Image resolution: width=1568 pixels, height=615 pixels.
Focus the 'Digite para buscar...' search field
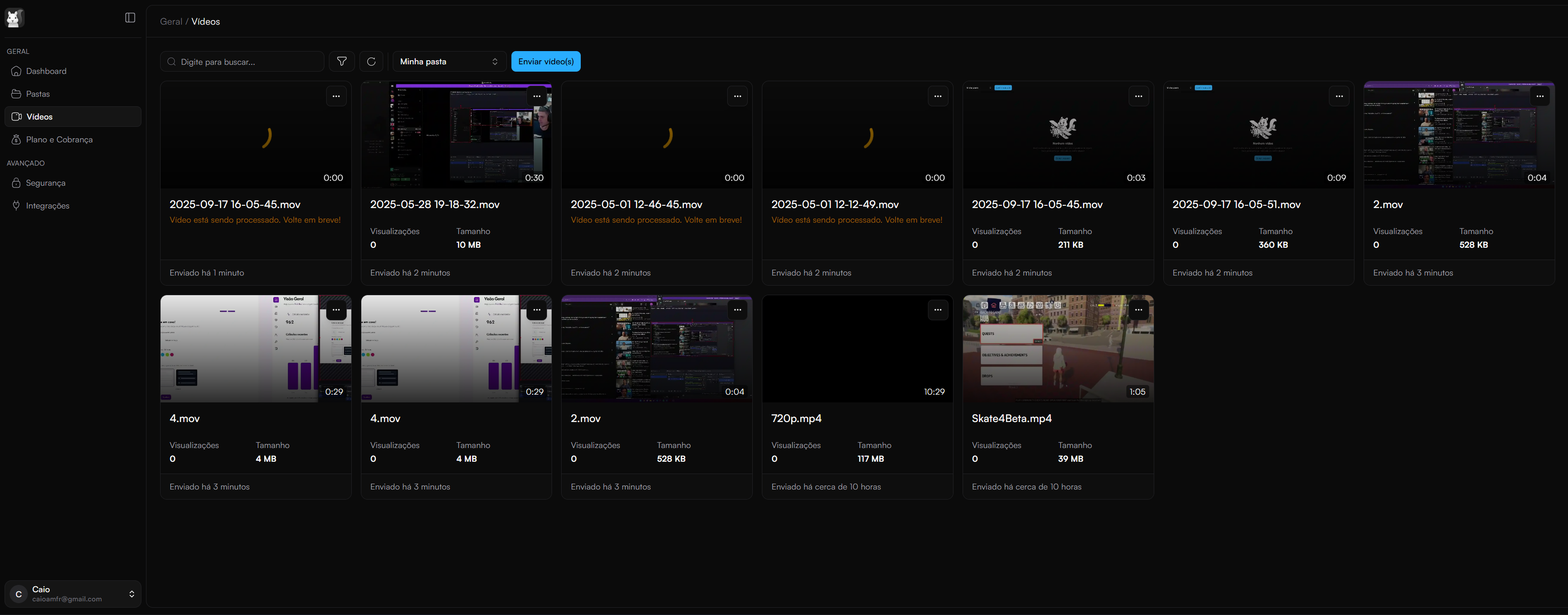point(242,62)
